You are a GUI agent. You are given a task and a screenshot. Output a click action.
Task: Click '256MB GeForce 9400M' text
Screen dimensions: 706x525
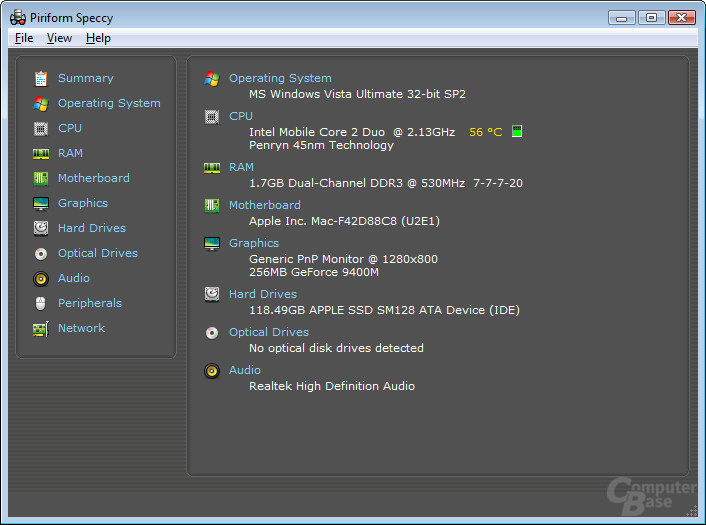(x=314, y=272)
